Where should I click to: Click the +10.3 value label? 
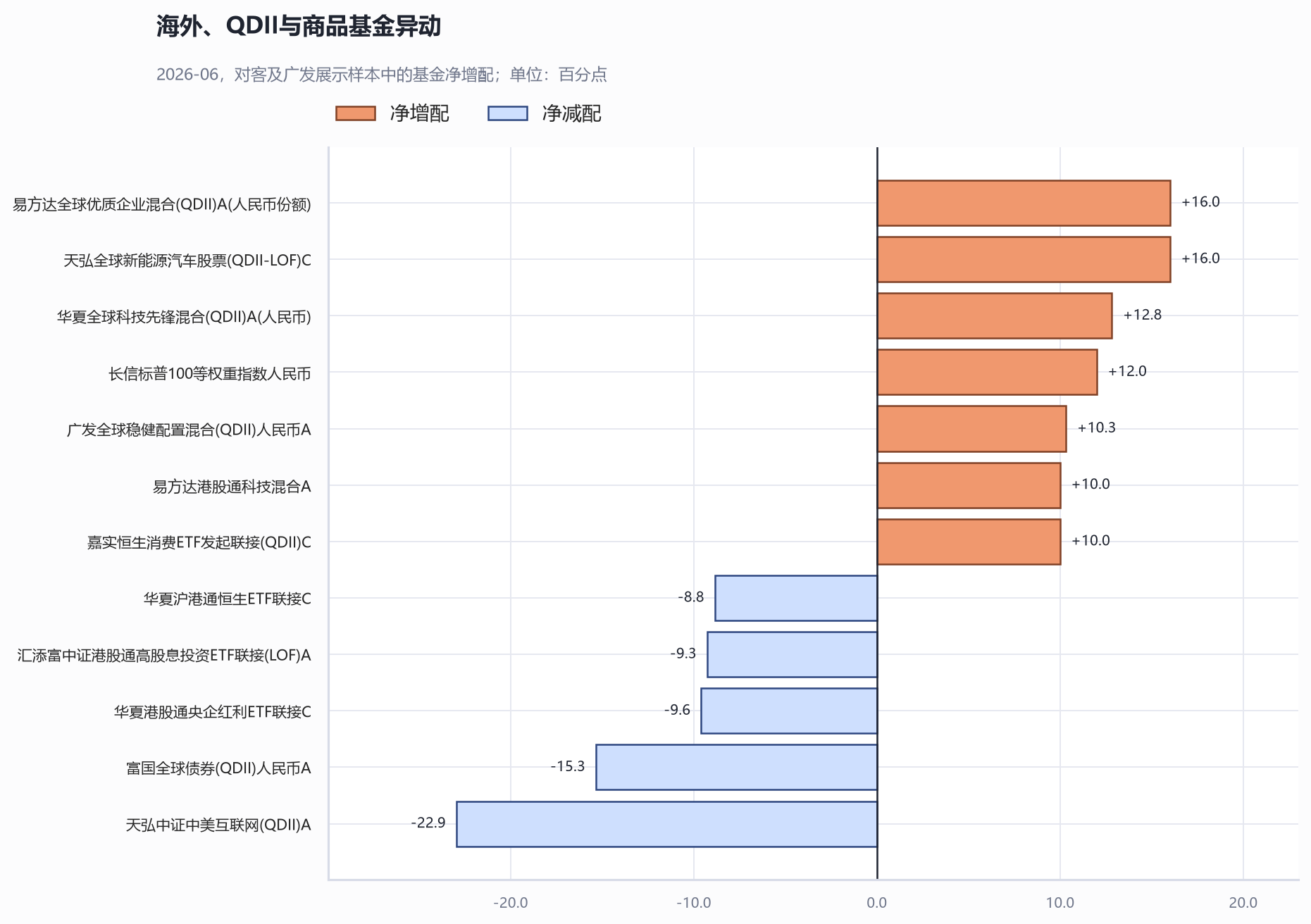pyautogui.click(x=1096, y=427)
